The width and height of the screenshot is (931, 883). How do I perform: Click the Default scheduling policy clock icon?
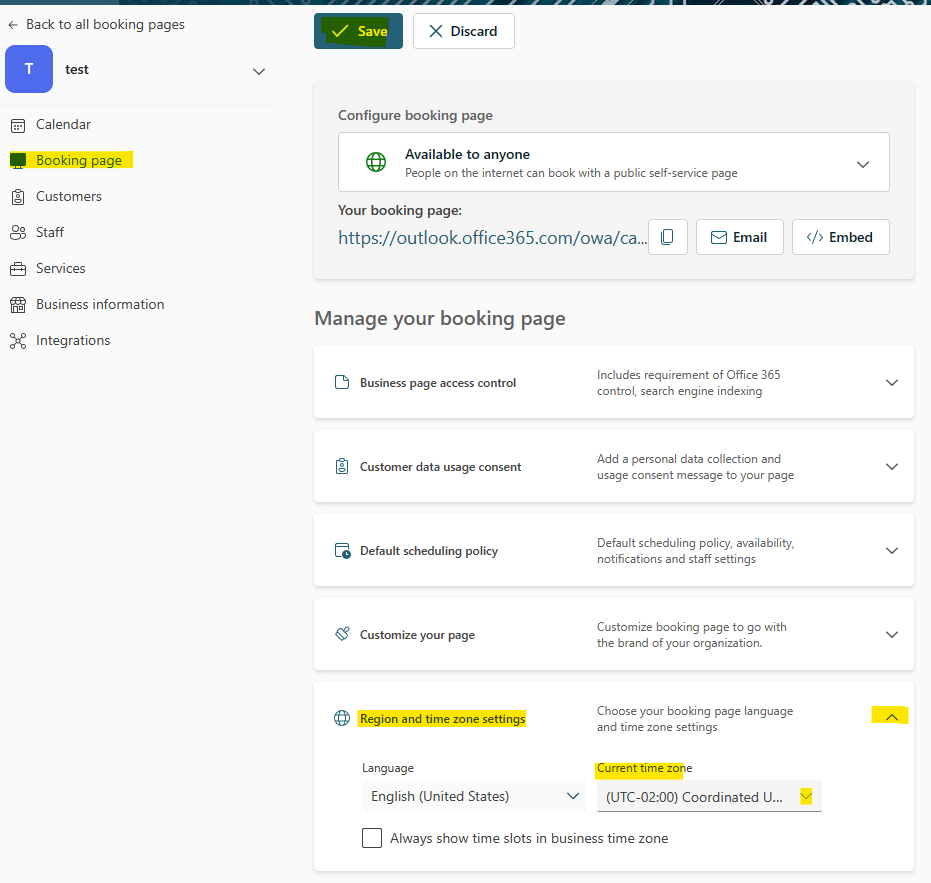(343, 551)
